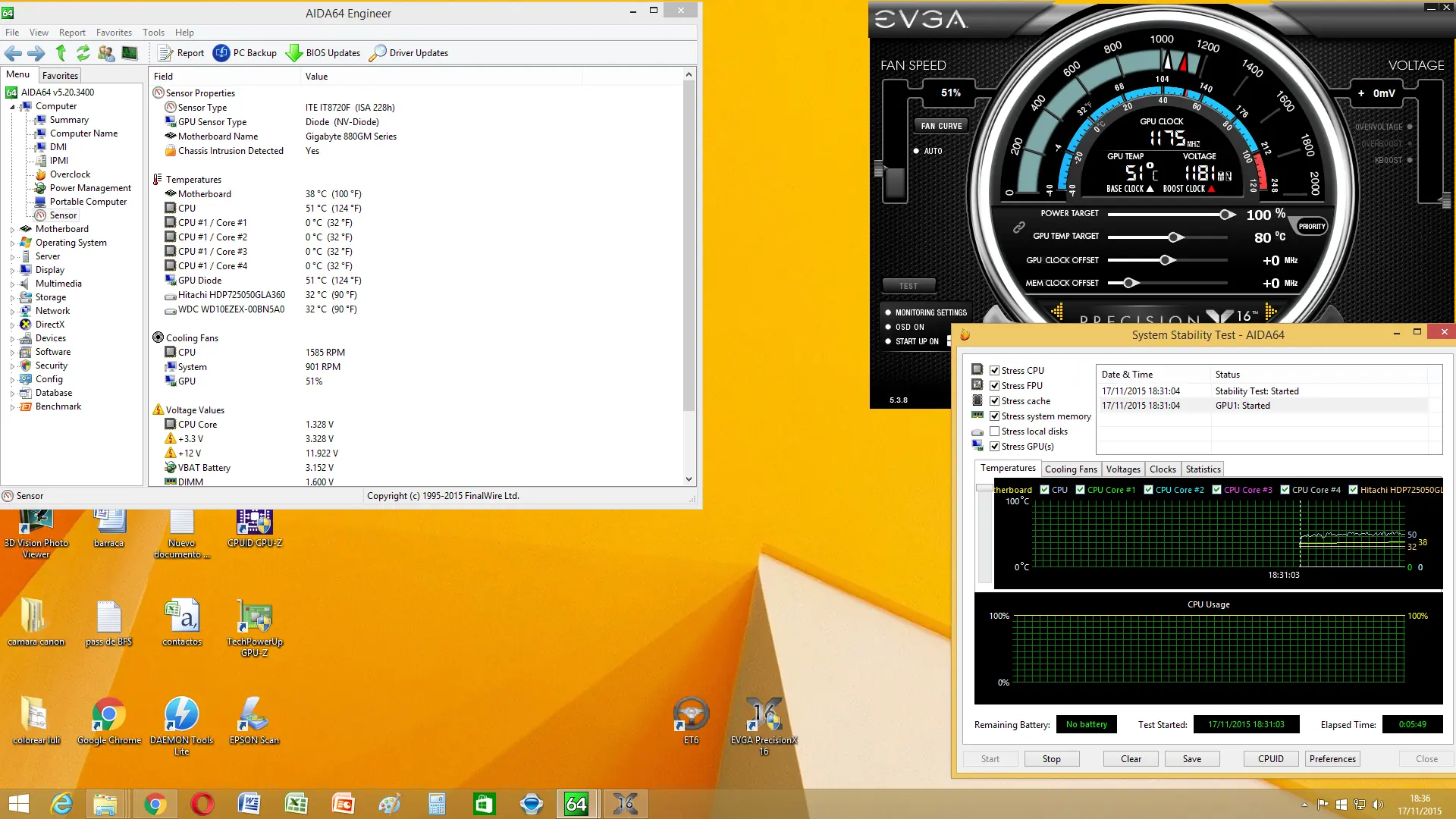The width and height of the screenshot is (1456, 819).
Task: Open Opera from the taskbar
Action: click(202, 804)
